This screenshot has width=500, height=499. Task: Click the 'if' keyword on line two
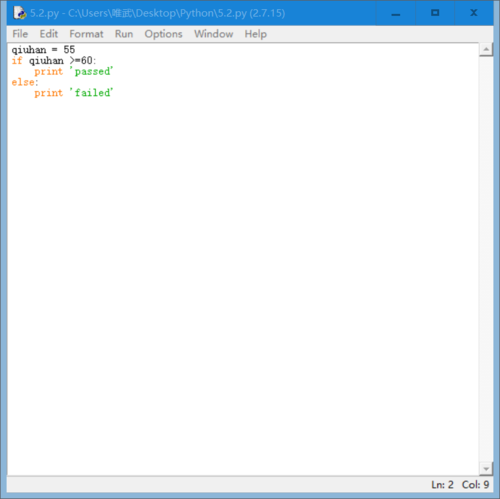click(17, 61)
